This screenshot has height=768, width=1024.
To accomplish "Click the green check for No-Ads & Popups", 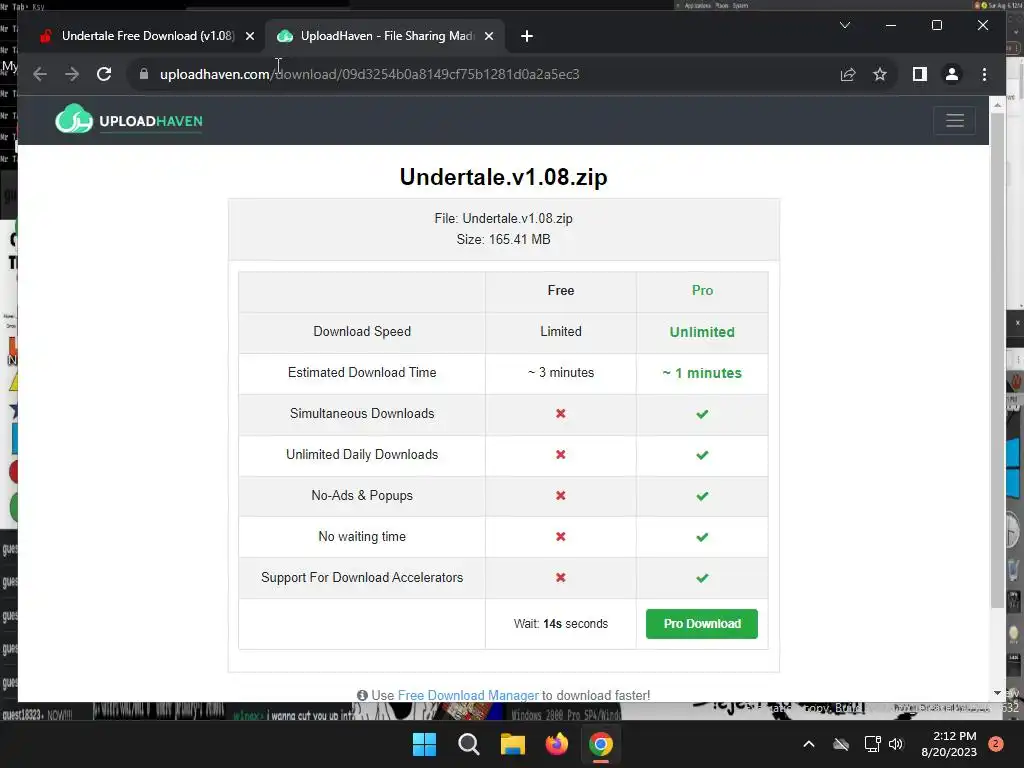I will (702, 496).
